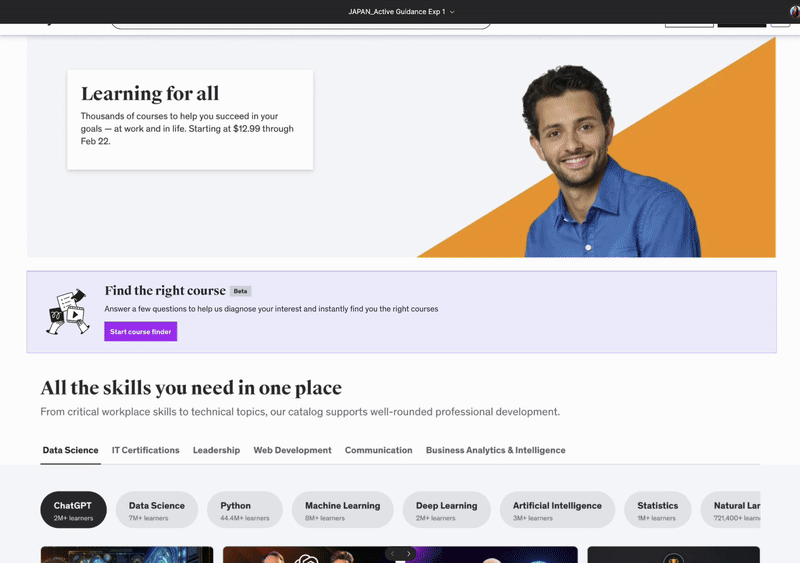Screen dimensions: 800x563
Task: Select the ChatGPT topic pill
Action: pyautogui.click(x=73, y=510)
